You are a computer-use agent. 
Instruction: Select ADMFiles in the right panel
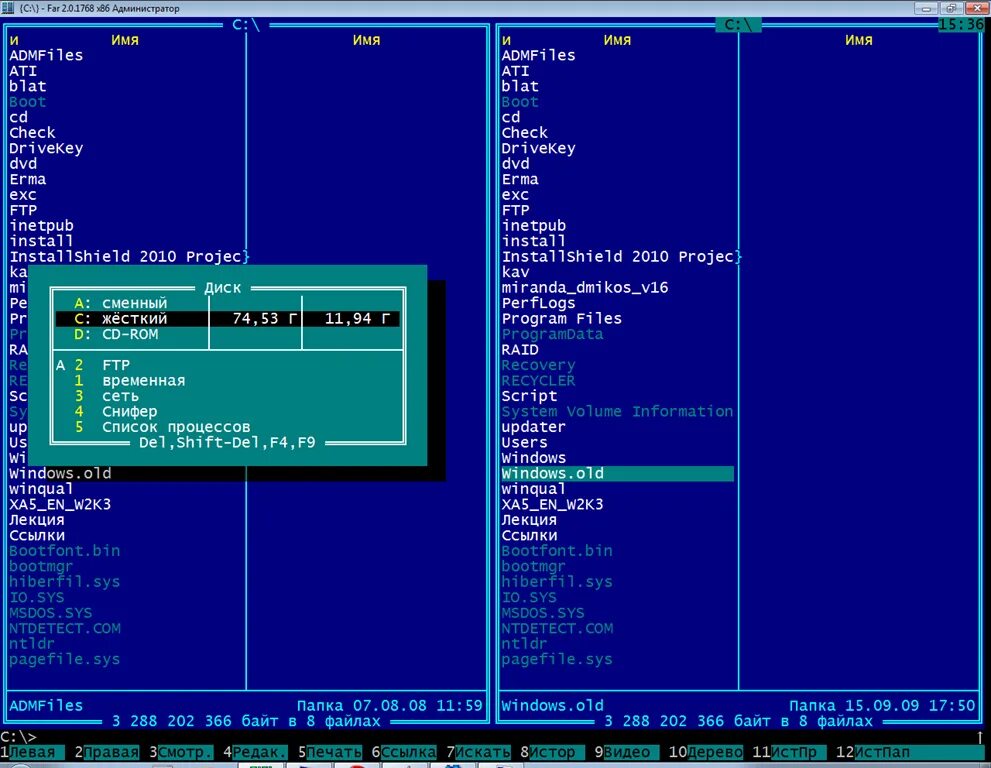[538, 55]
